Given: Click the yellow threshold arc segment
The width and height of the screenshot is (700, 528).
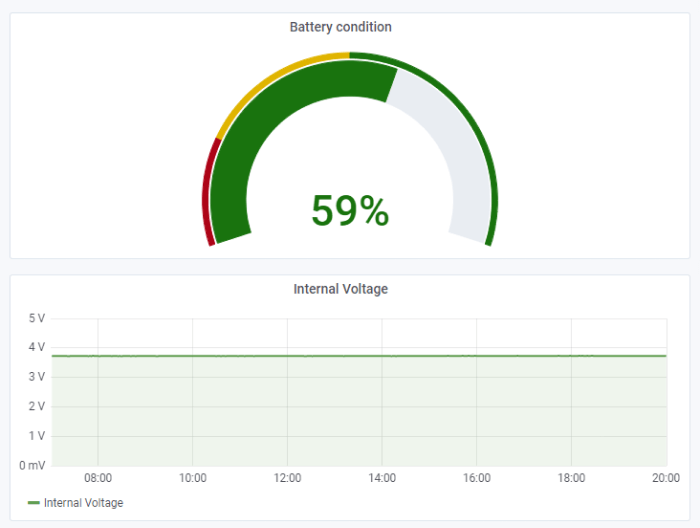Looking at the screenshot, I should [272, 77].
